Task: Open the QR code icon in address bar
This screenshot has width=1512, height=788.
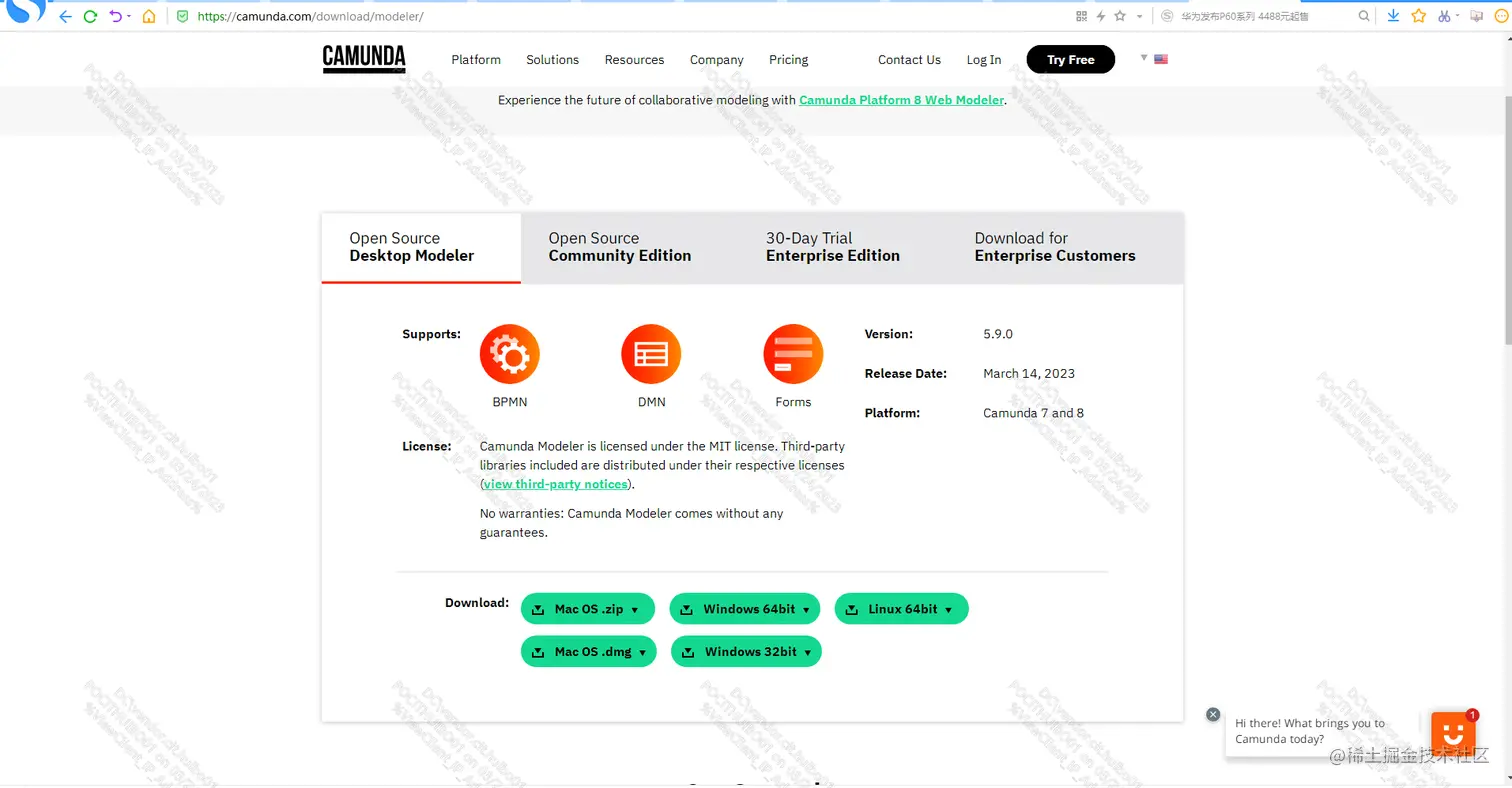Action: click(1081, 16)
